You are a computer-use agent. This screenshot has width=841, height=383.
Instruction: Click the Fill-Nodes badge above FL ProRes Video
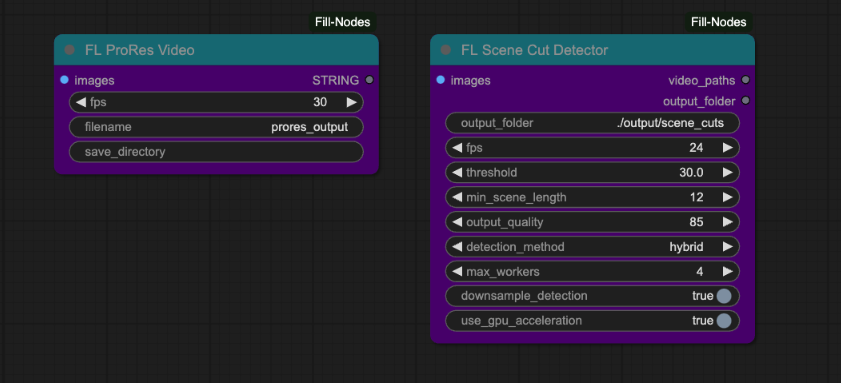coord(343,22)
